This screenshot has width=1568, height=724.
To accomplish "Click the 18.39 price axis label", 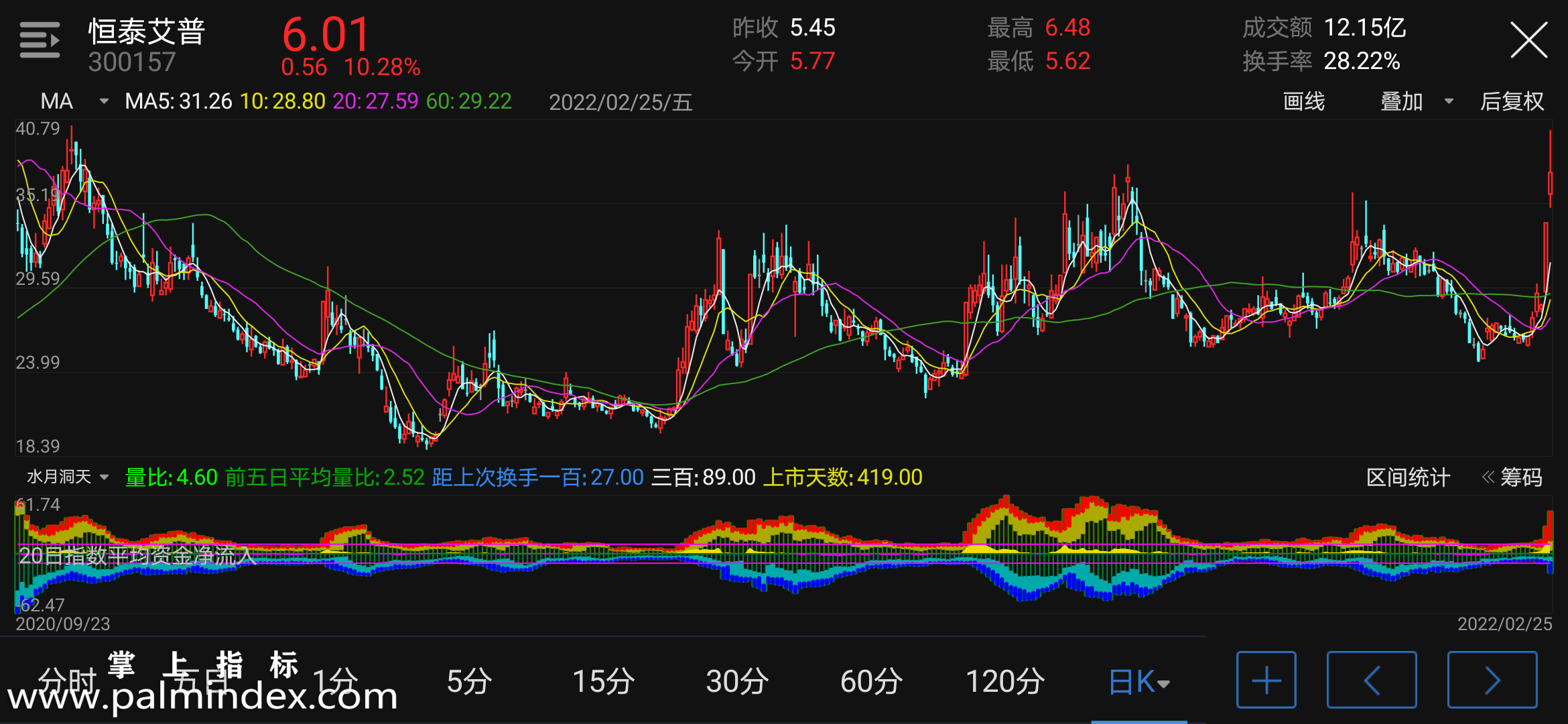I will (x=38, y=446).
